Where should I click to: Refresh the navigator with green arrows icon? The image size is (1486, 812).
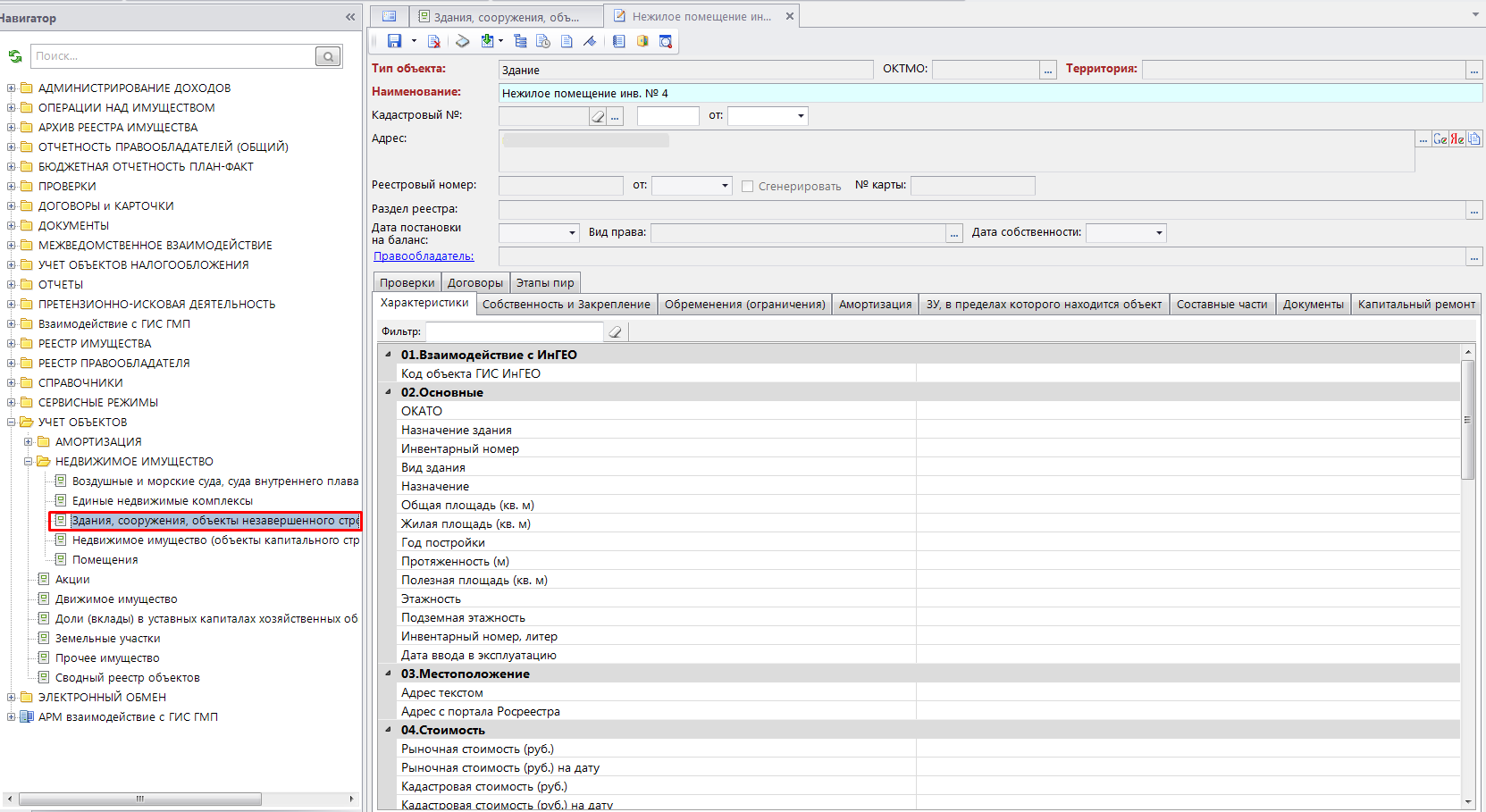15,56
